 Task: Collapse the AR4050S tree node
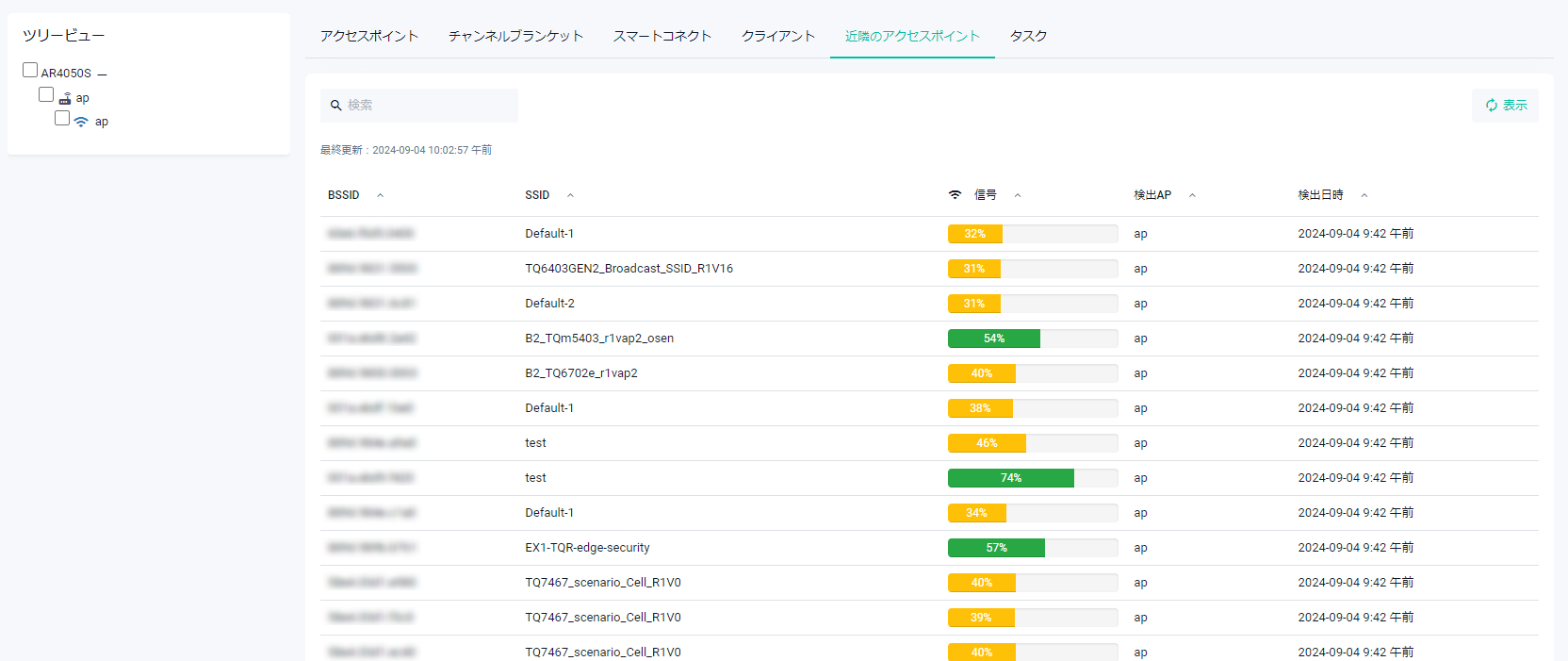click(x=102, y=74)
